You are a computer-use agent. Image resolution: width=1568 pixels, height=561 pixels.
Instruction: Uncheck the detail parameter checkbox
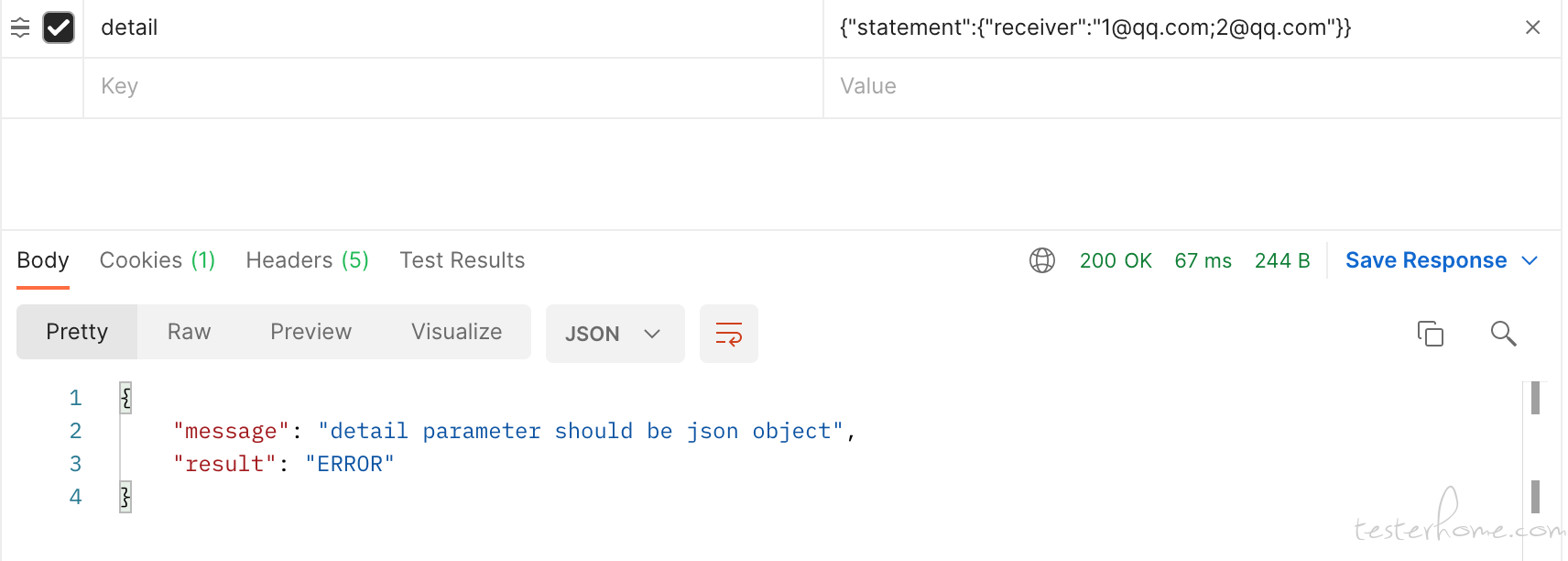click(x=59, y=27)
